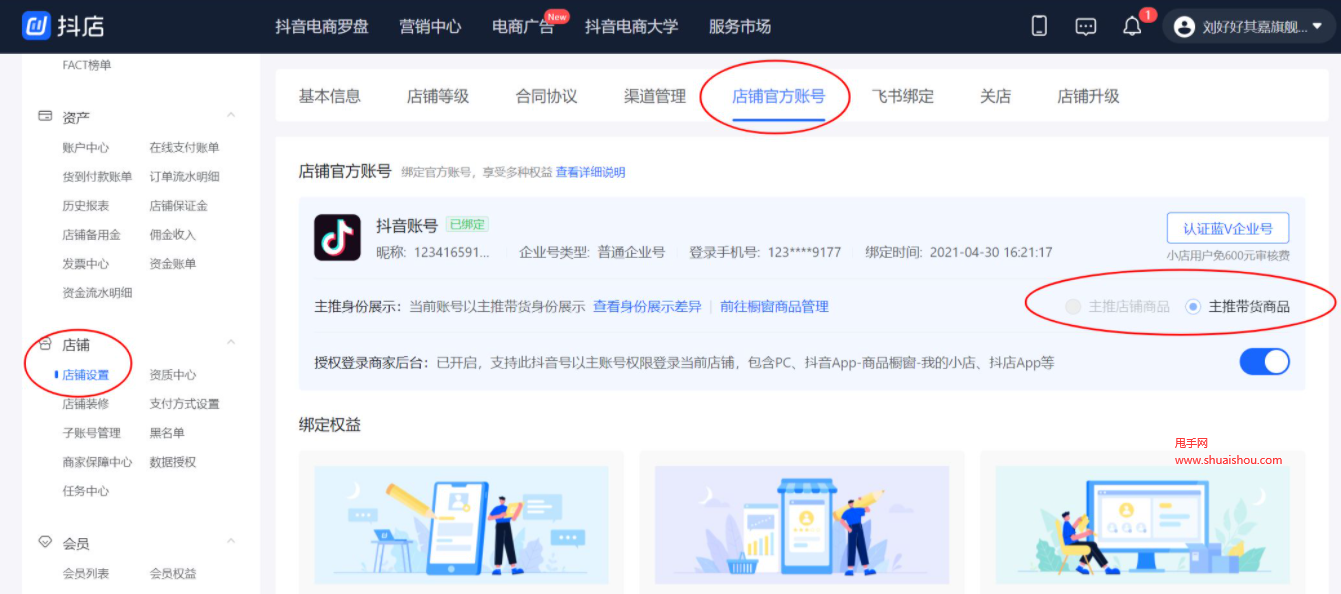Viewport: 1341px width, 594px height.
Task: Collapse the 店铺 section chevron
Action: pos(231,342)
